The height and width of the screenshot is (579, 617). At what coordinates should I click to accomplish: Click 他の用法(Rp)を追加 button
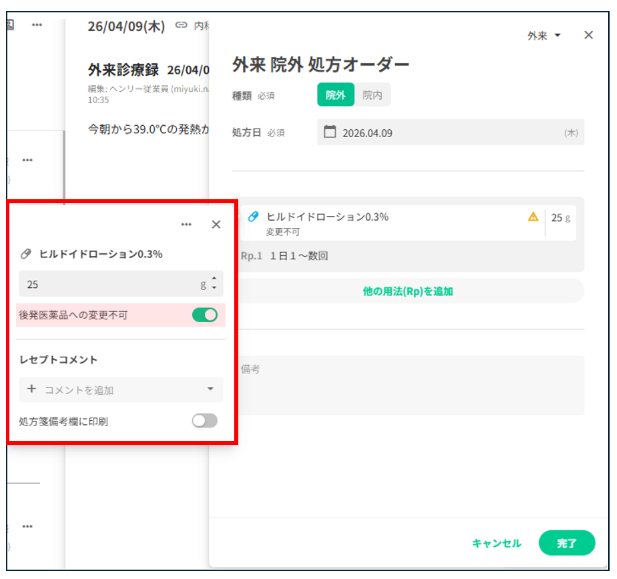click(408, 291)
